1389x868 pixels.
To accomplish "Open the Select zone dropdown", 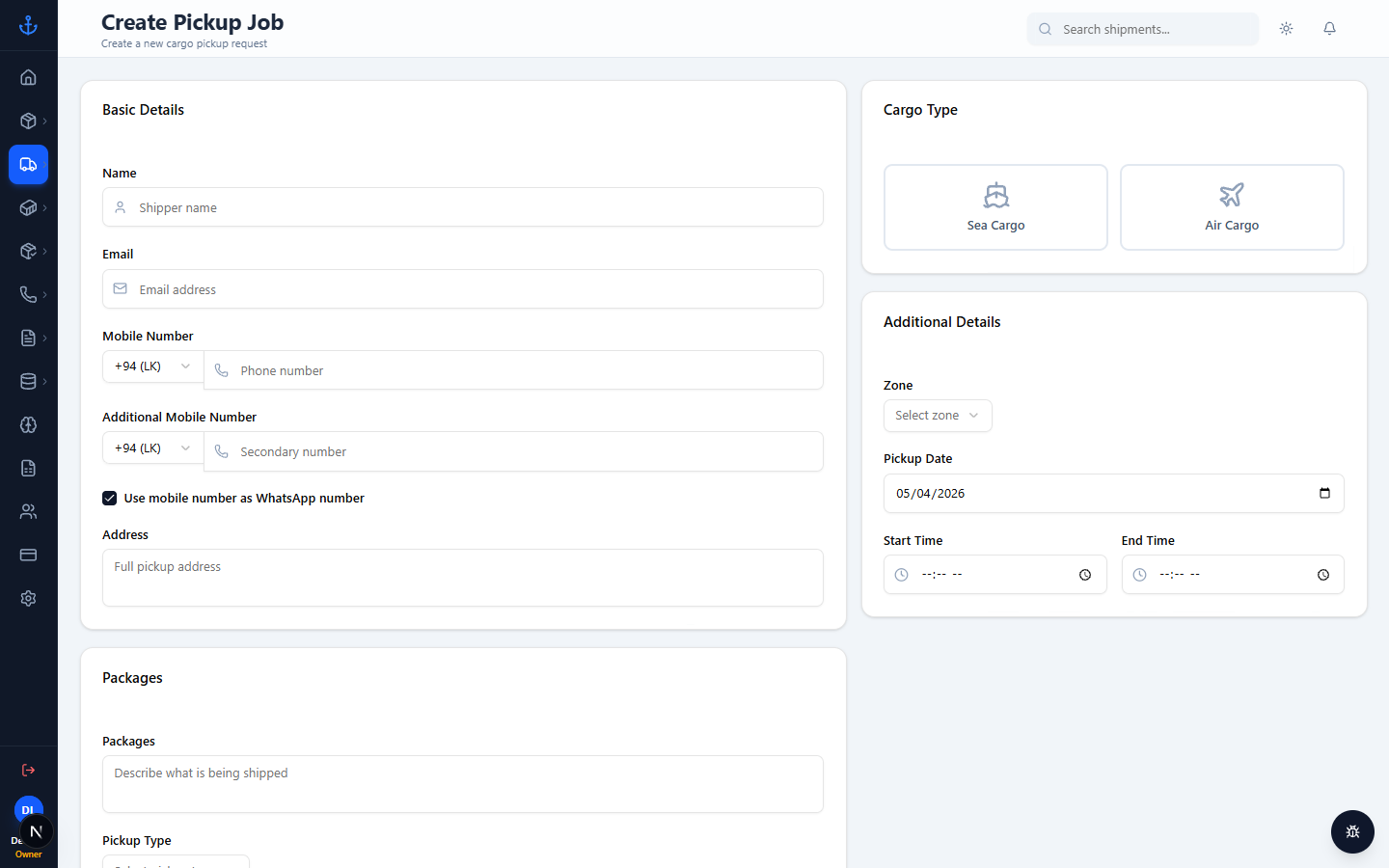I will [x=938, y=416].
